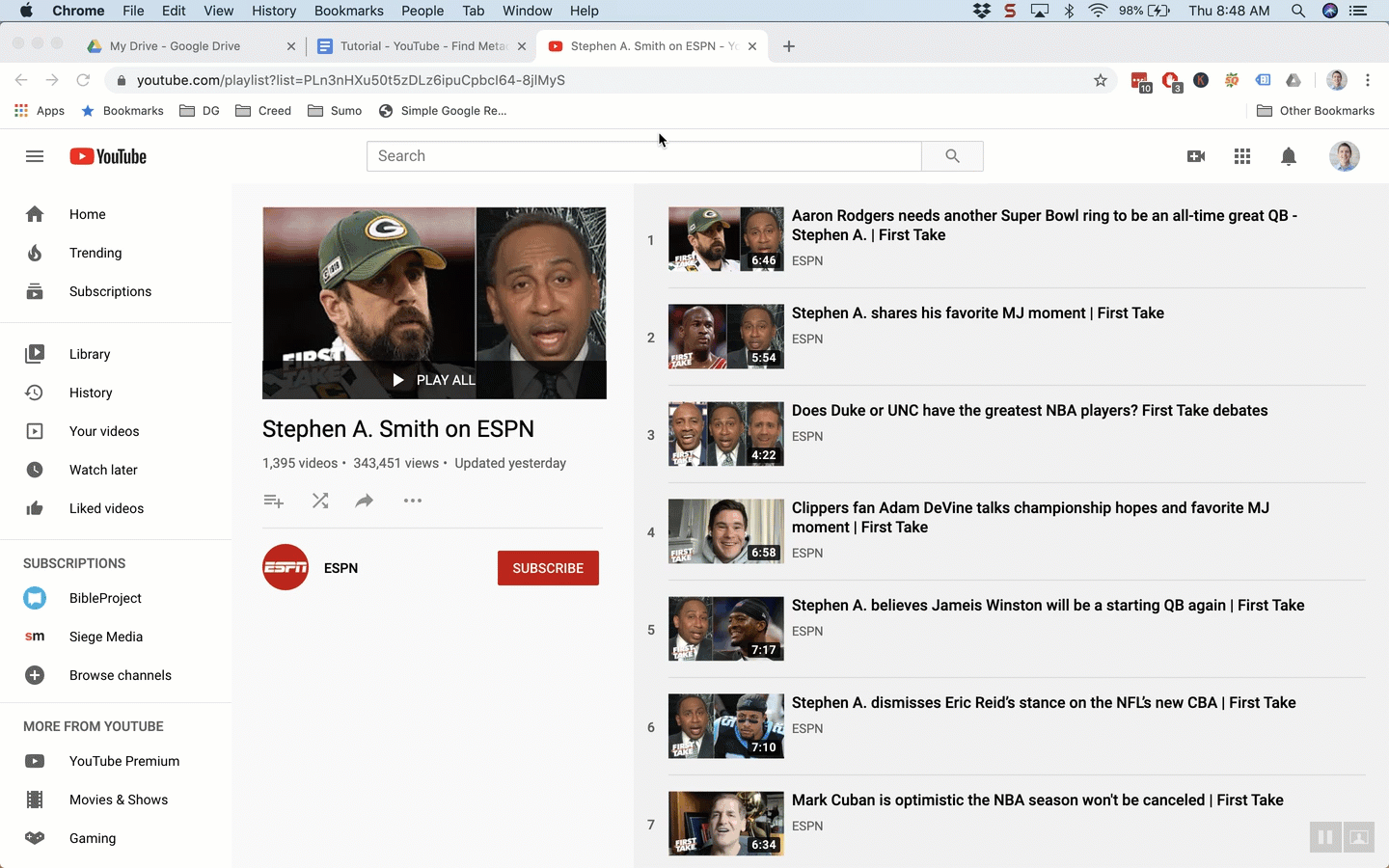This screenshot has height=868, width=1389.
Task: Expand Other Bookmarks folder
Action: click(x=1316, y=111)
